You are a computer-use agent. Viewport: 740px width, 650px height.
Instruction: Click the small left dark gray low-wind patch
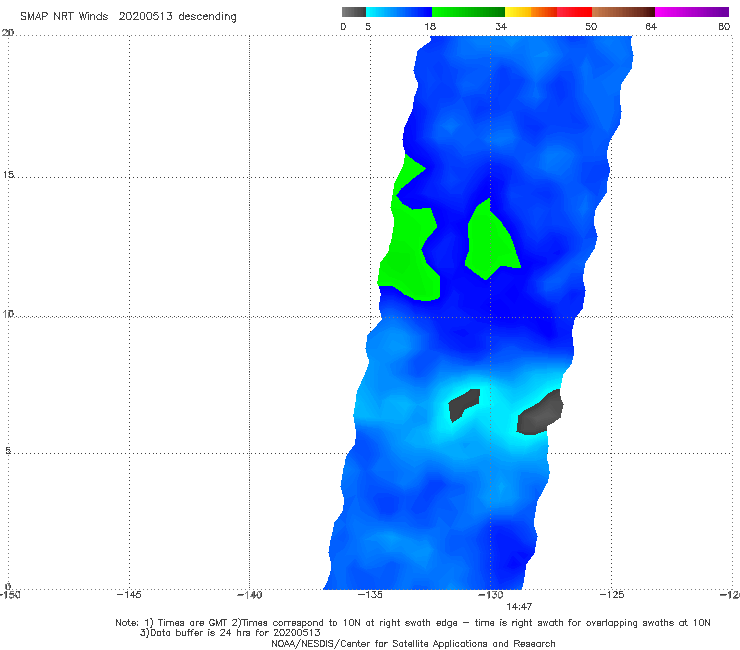(463, 404)
